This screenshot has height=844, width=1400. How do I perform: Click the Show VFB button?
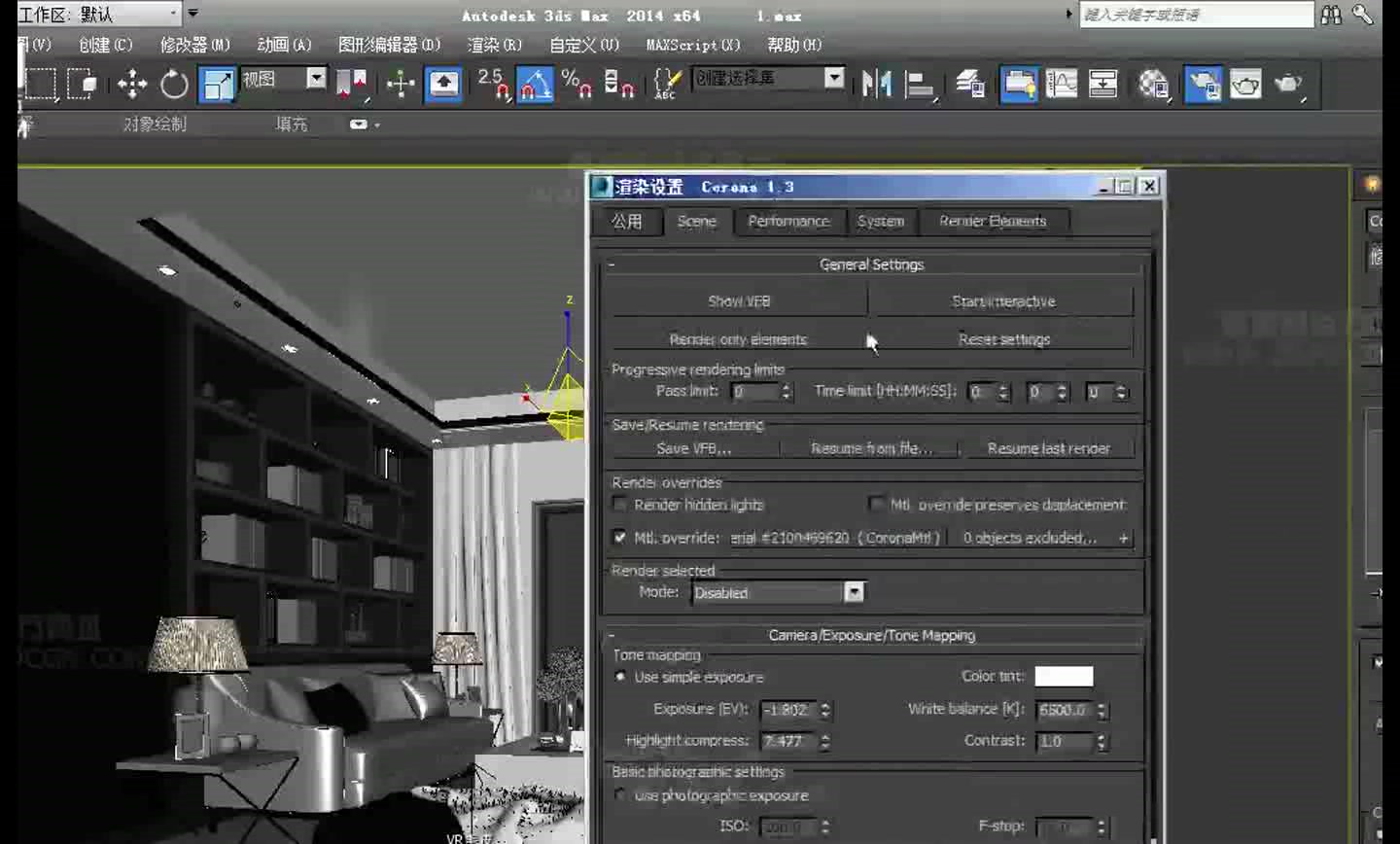point(739,301)
